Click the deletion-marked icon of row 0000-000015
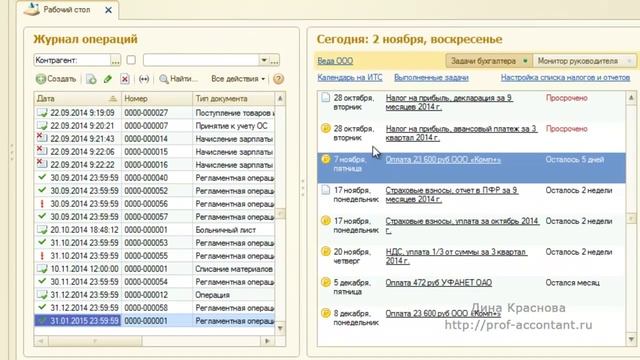The image size is (640, 360). (x=42, y=151)
